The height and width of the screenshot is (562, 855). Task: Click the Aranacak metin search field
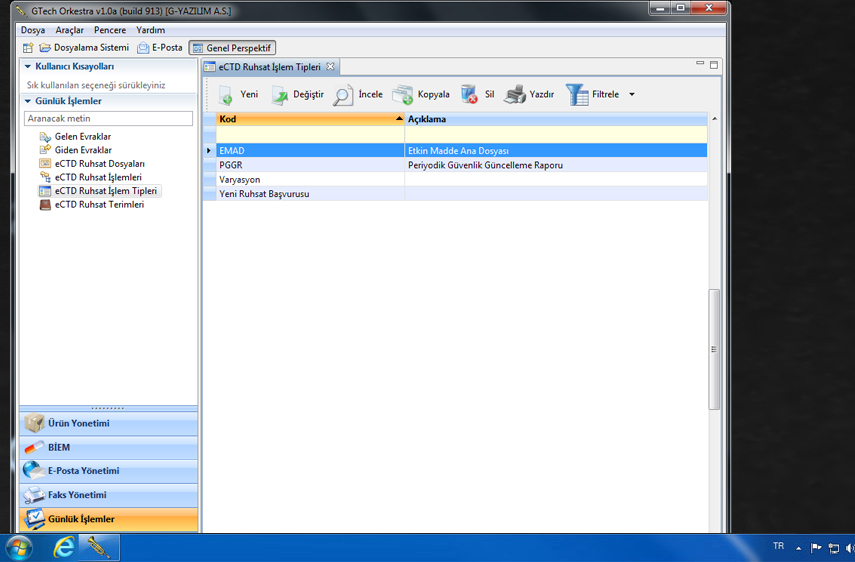point(108,119)
